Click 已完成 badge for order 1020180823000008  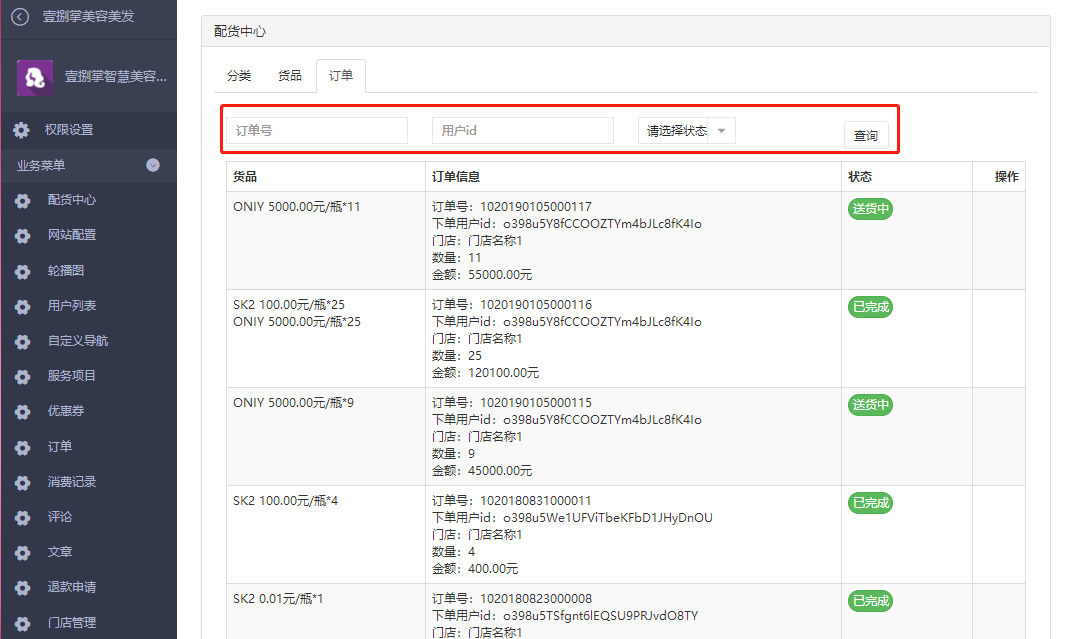click(870, 601)
